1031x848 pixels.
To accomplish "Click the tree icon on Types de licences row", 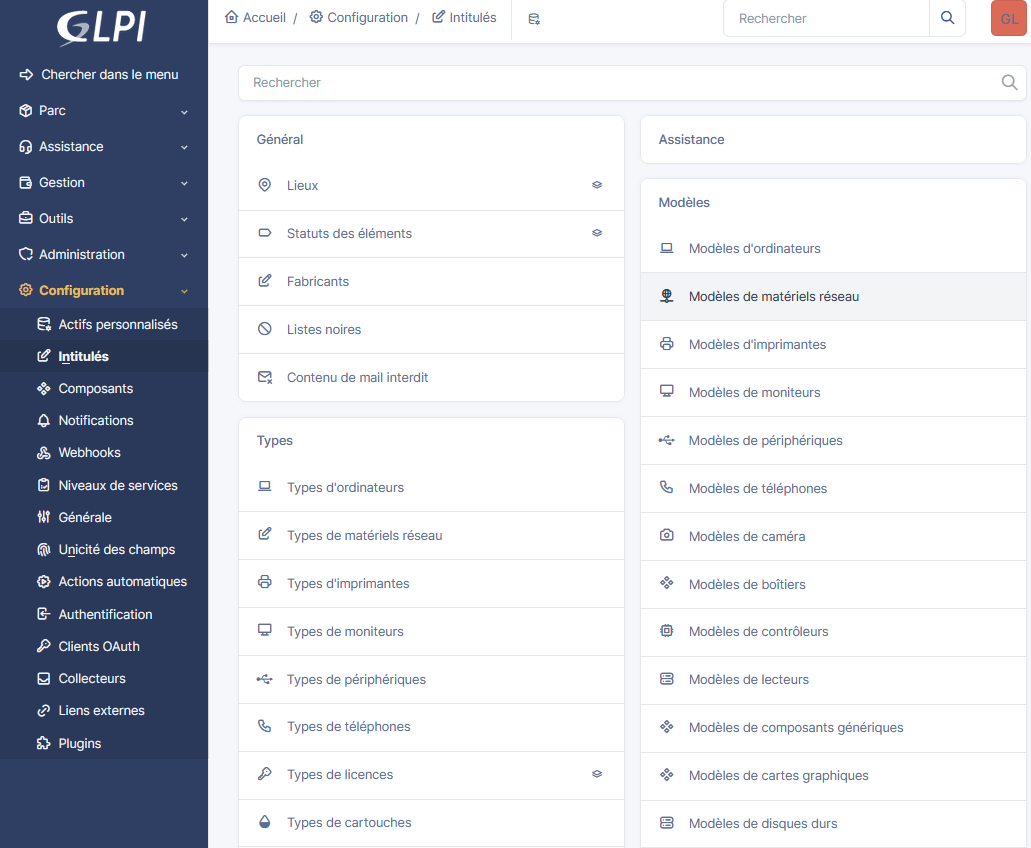I will click(x=597, y=774).
